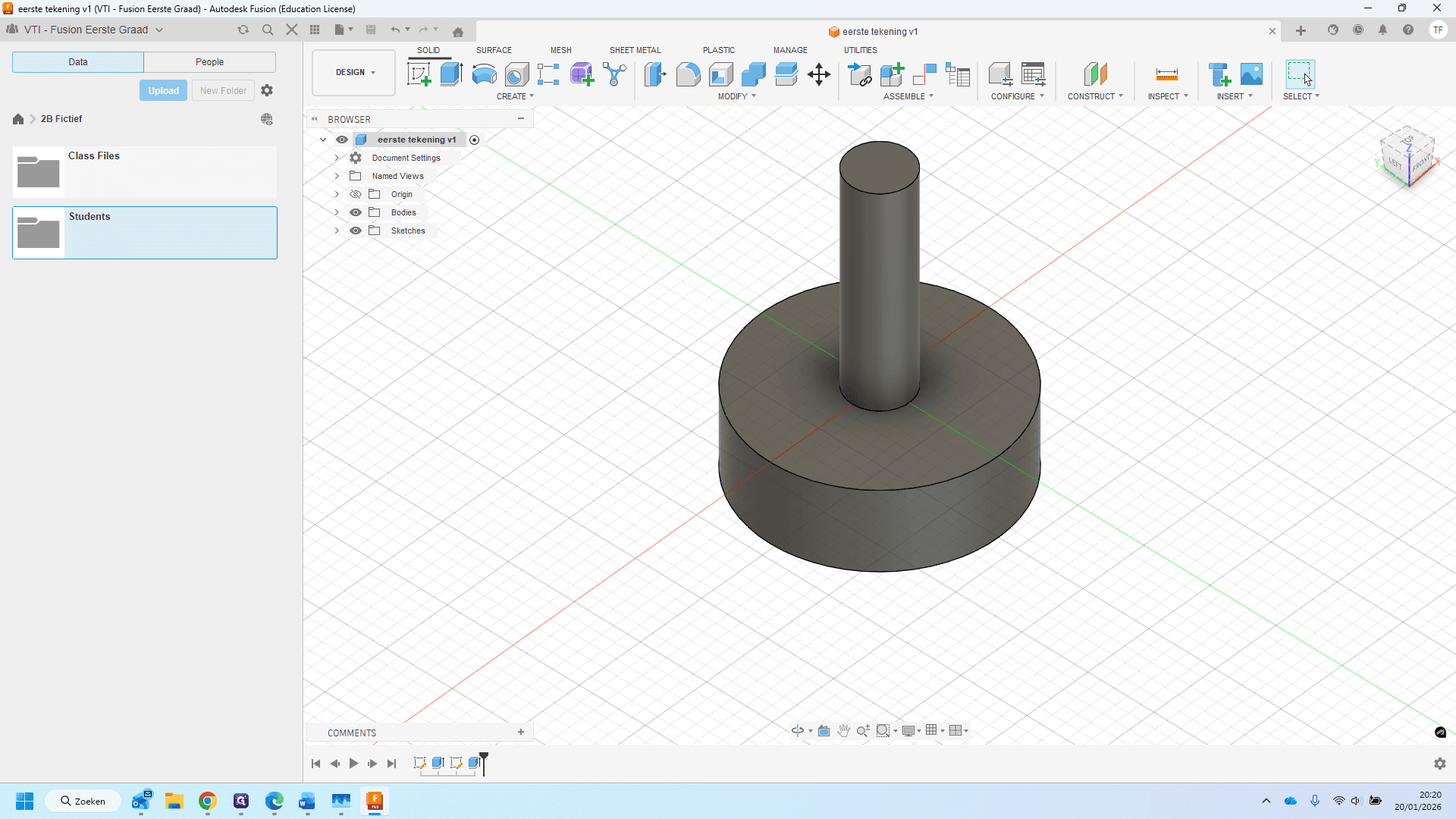Activate the Shell tool

pyautogui.click(x=720, y=74)
